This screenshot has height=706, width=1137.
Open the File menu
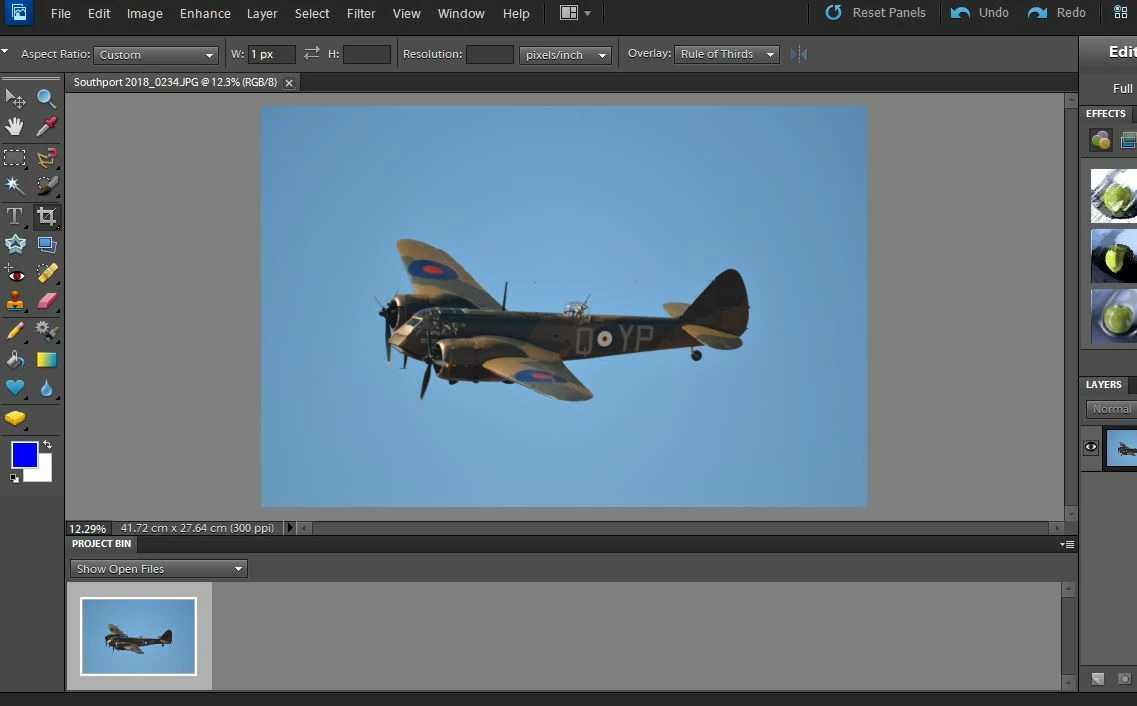point(61,14)
